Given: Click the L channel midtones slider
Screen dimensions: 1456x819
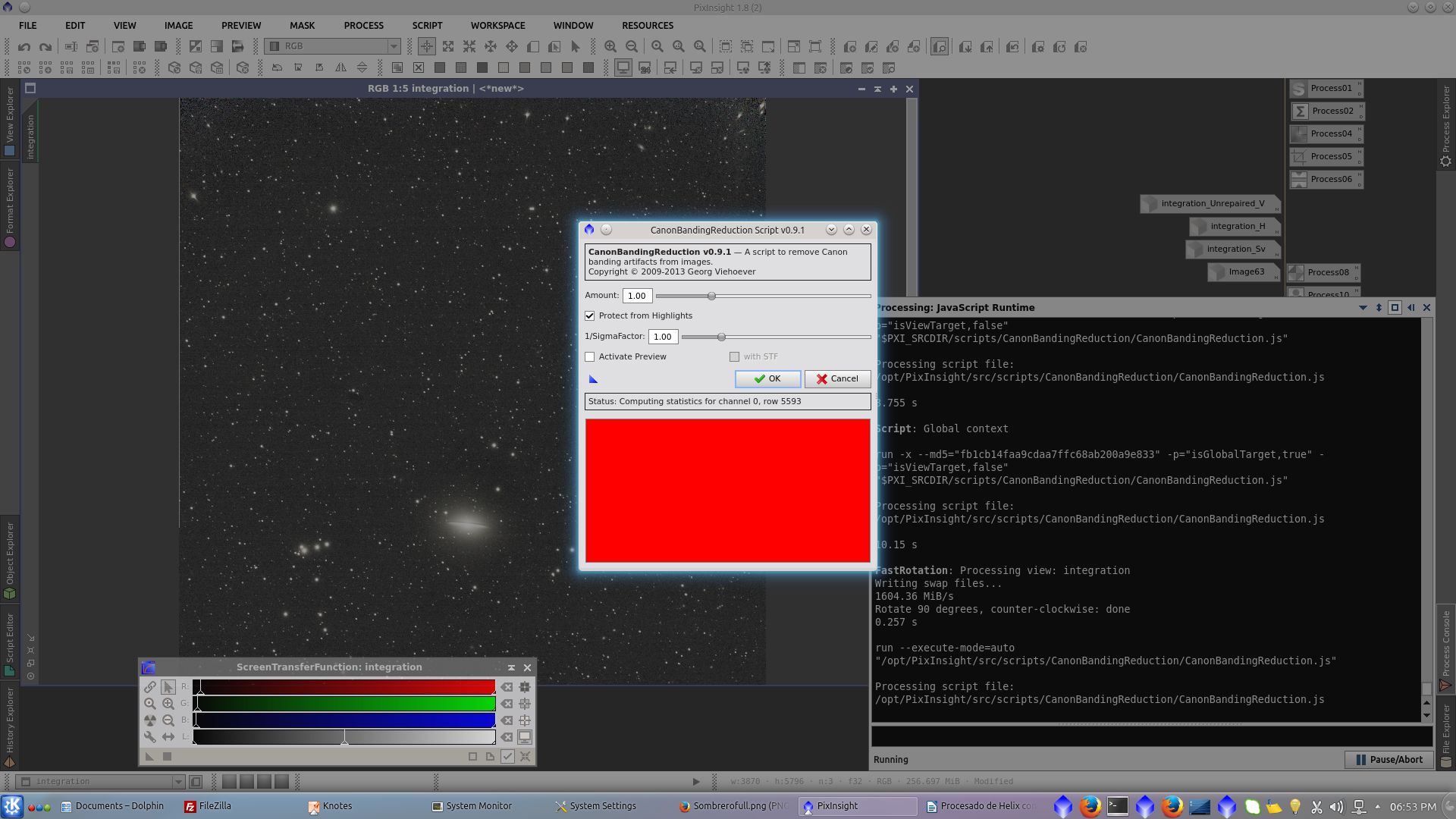Looking at the screenshot, I should (344, 738).
